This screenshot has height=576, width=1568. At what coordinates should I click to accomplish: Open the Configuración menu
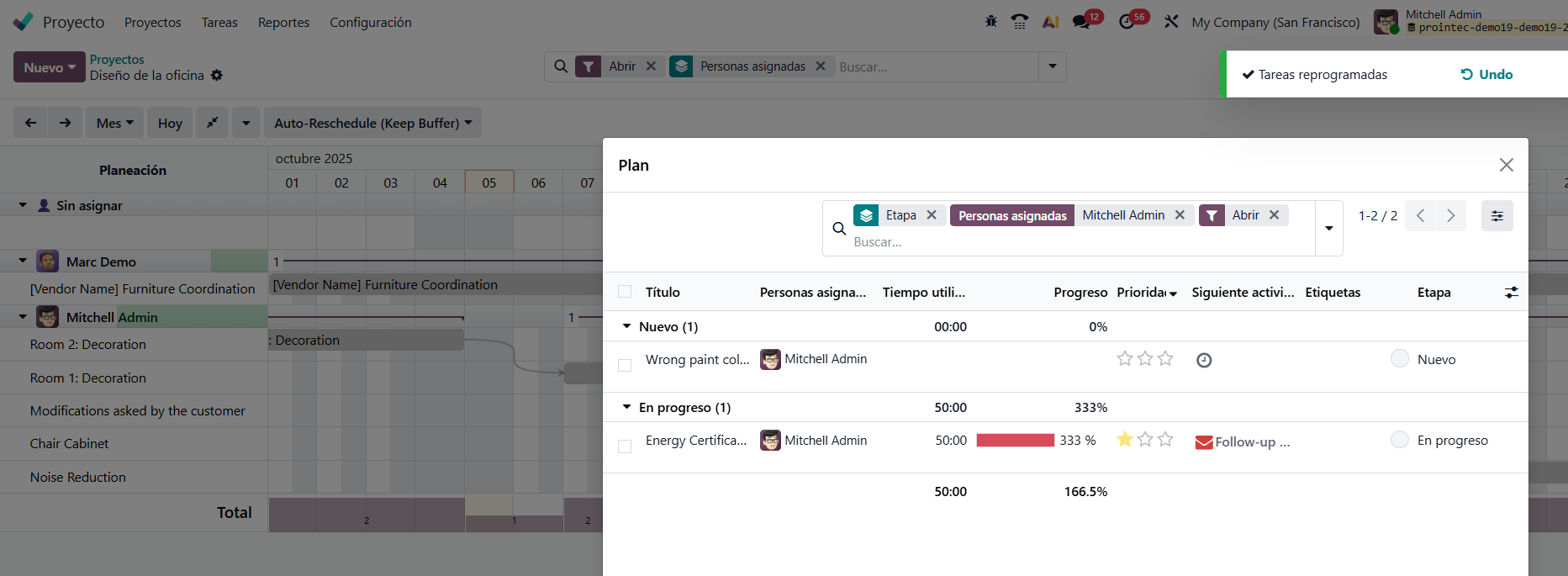370,23
